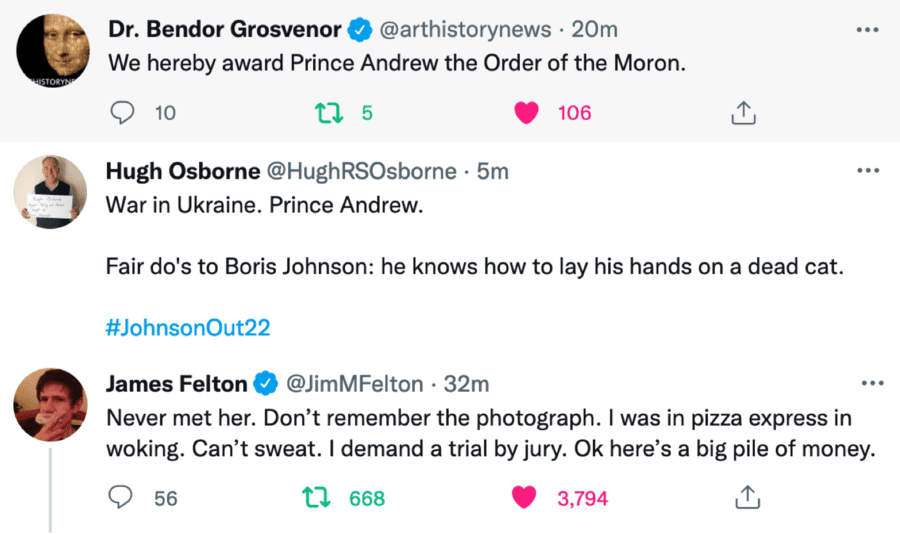Open James Felton's tweet timestamp 32m
This screenshot has width=900, height=535.
[x=467, y=383]
